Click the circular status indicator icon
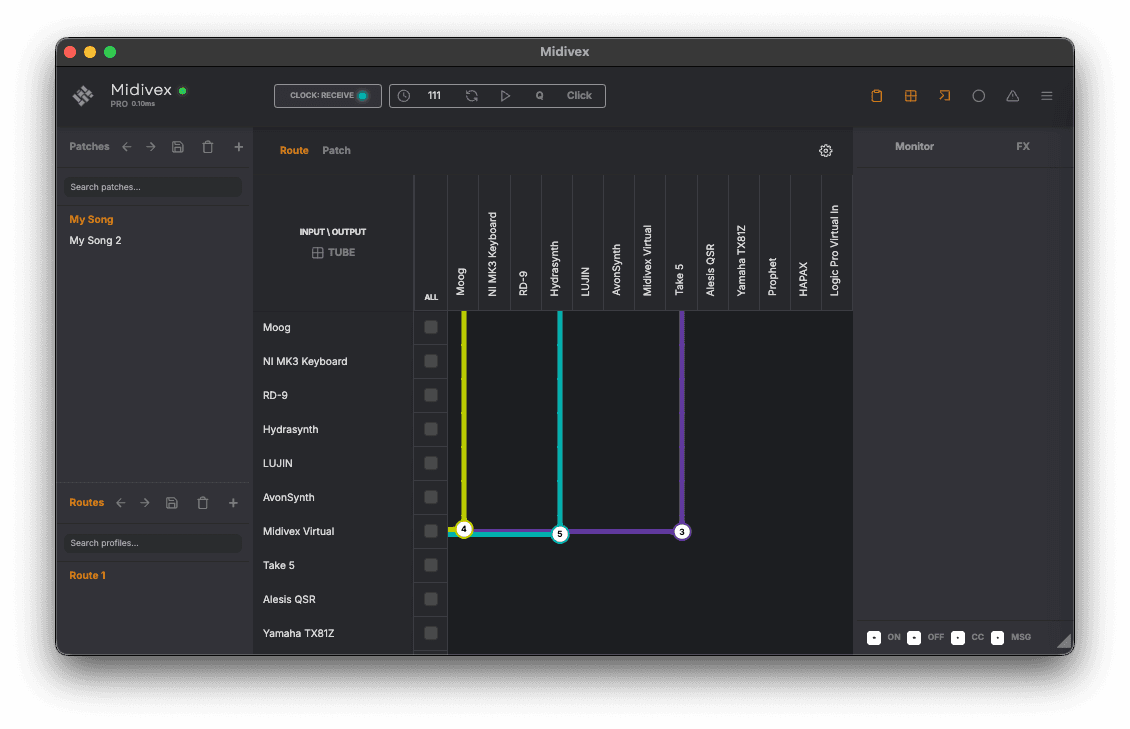The height and width of the screenshot is (729, 1130). click(x=978, y=95)
